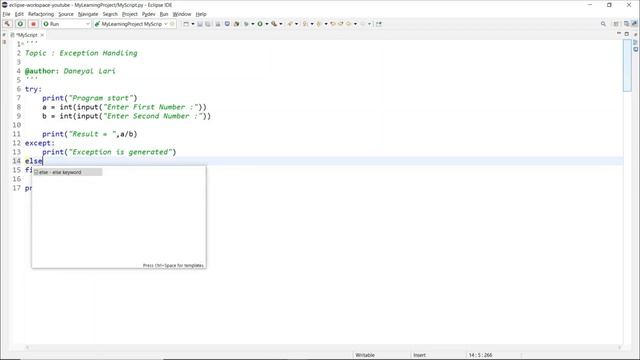The height and width of the screenshot is (360, 640).
Task: Expand the Debug dropdown arrow
Action: (253, 24)
